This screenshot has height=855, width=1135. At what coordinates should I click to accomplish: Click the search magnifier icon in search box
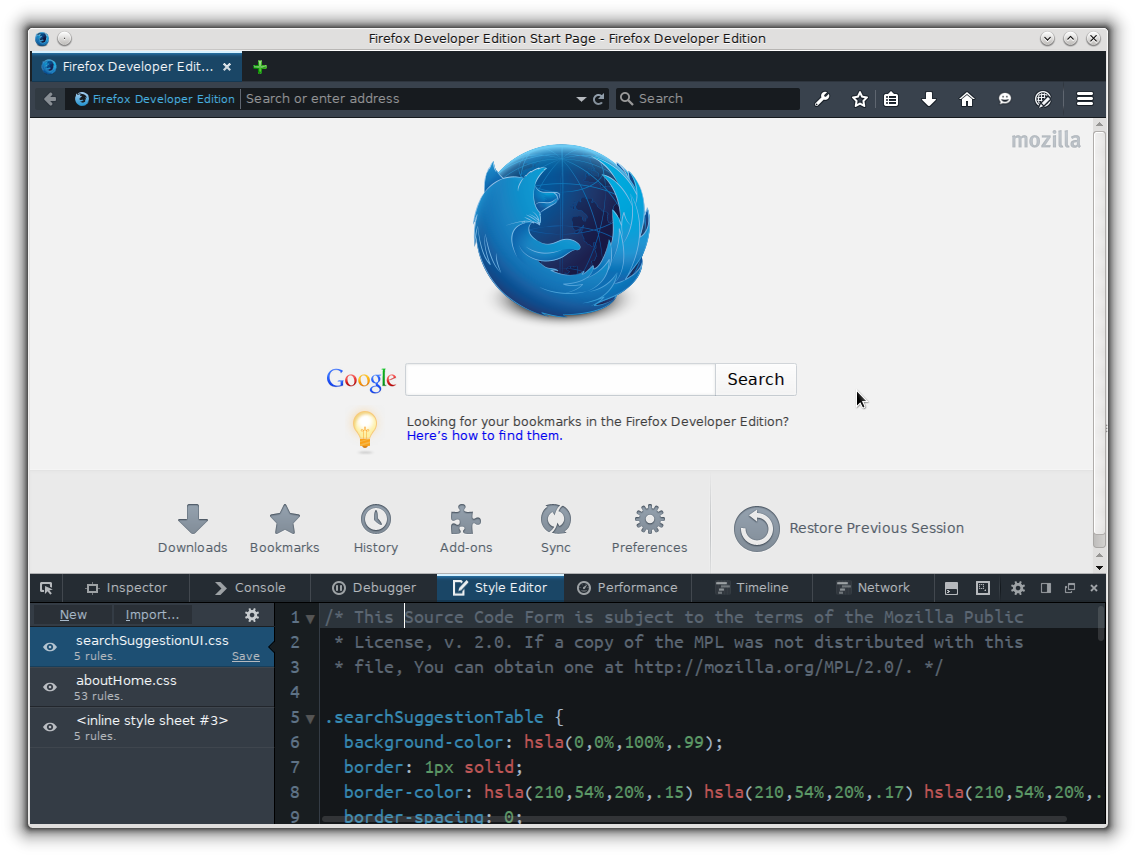(626, 99)
